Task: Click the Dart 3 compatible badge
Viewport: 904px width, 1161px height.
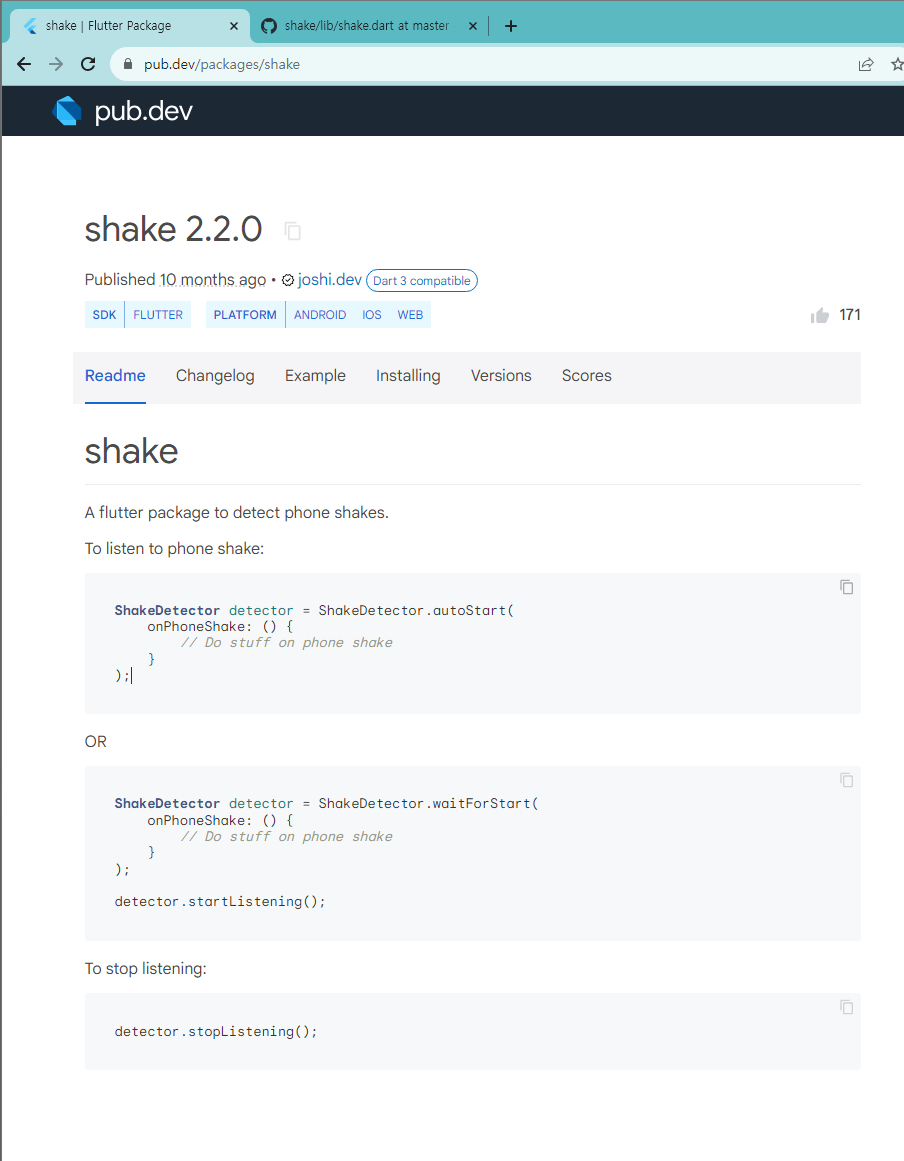Action: 422,281
